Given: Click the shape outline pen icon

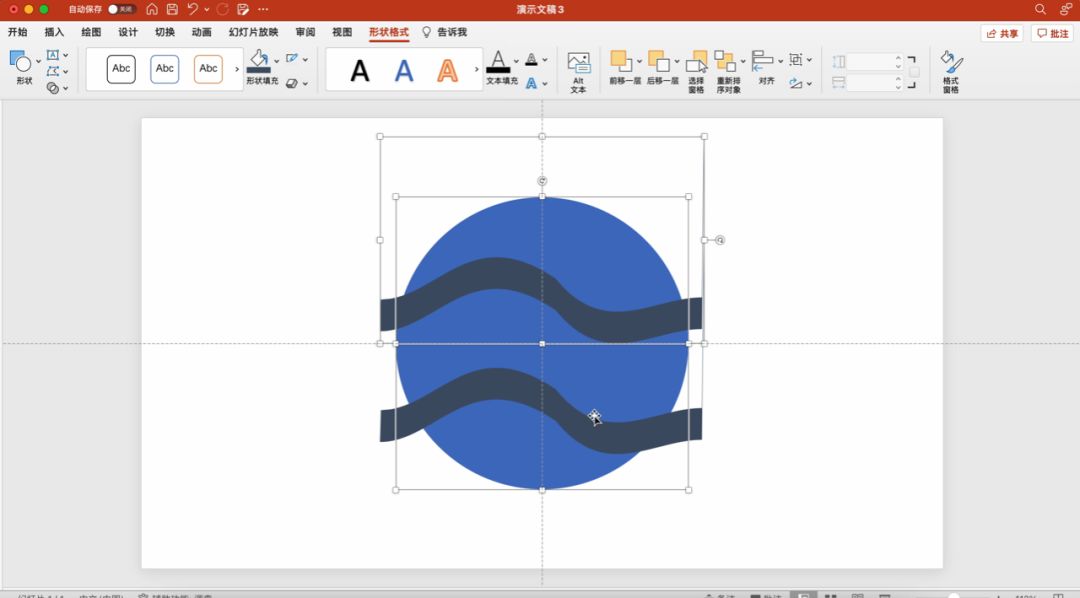Looking at the screenshot, I should [x=293, y=59].
